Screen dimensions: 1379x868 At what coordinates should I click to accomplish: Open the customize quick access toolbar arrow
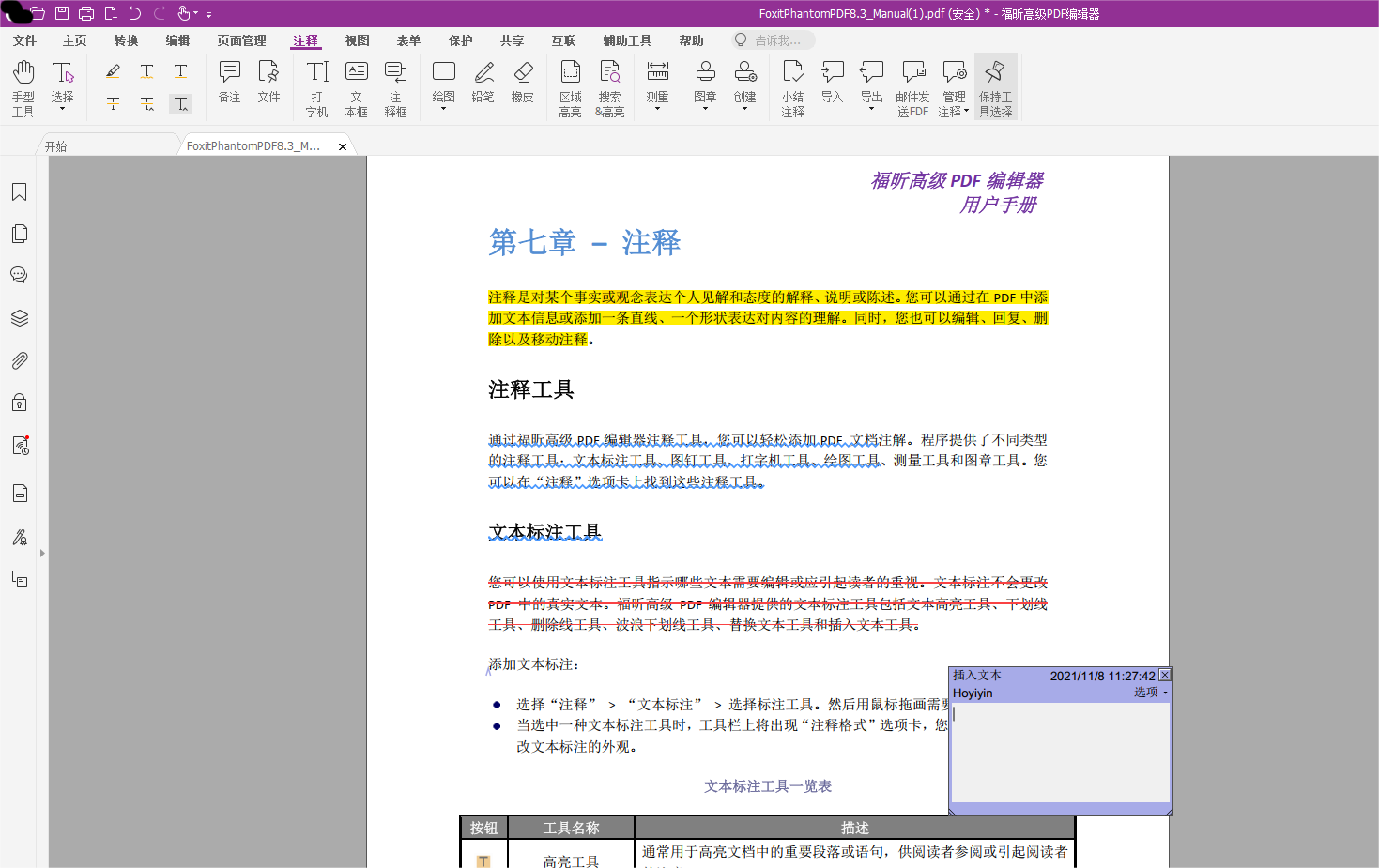208,14
